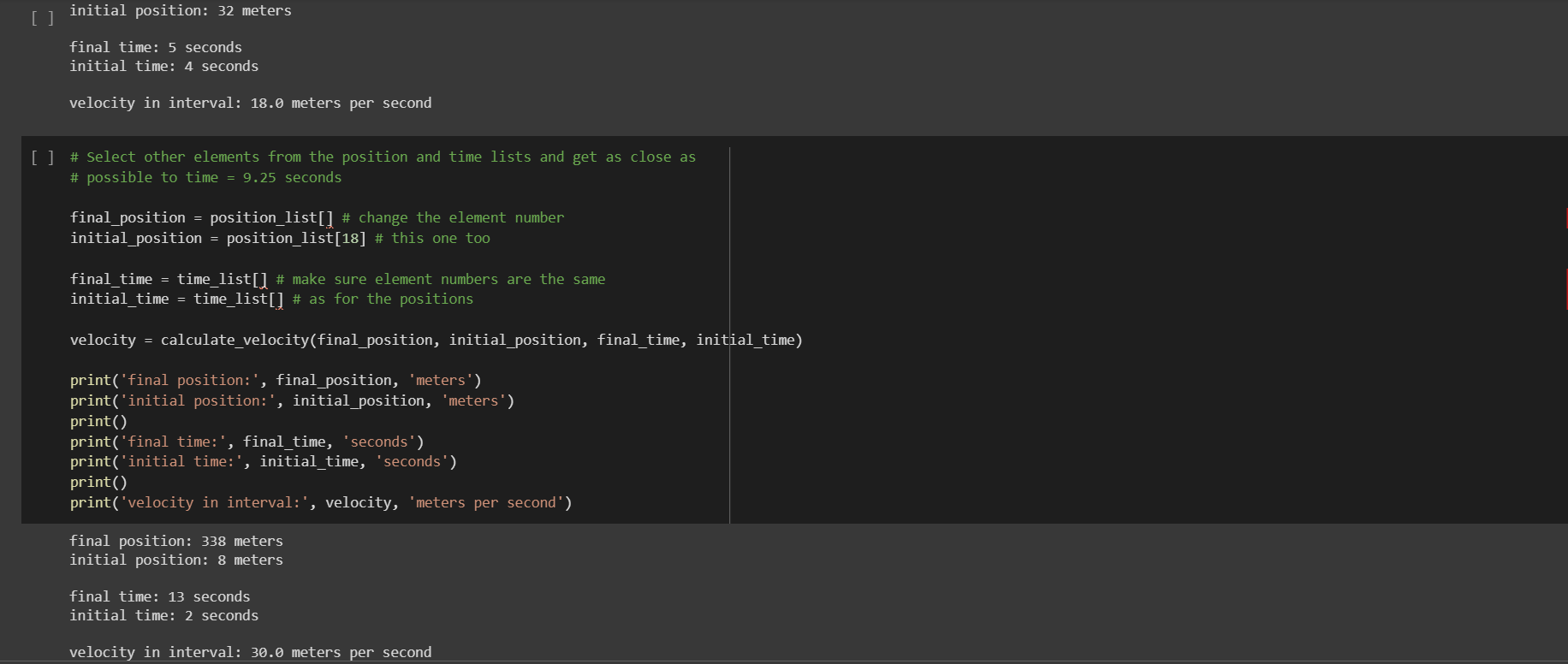Click the output 'velocity in interval: 30.0 meters per second'

point(251,652)
